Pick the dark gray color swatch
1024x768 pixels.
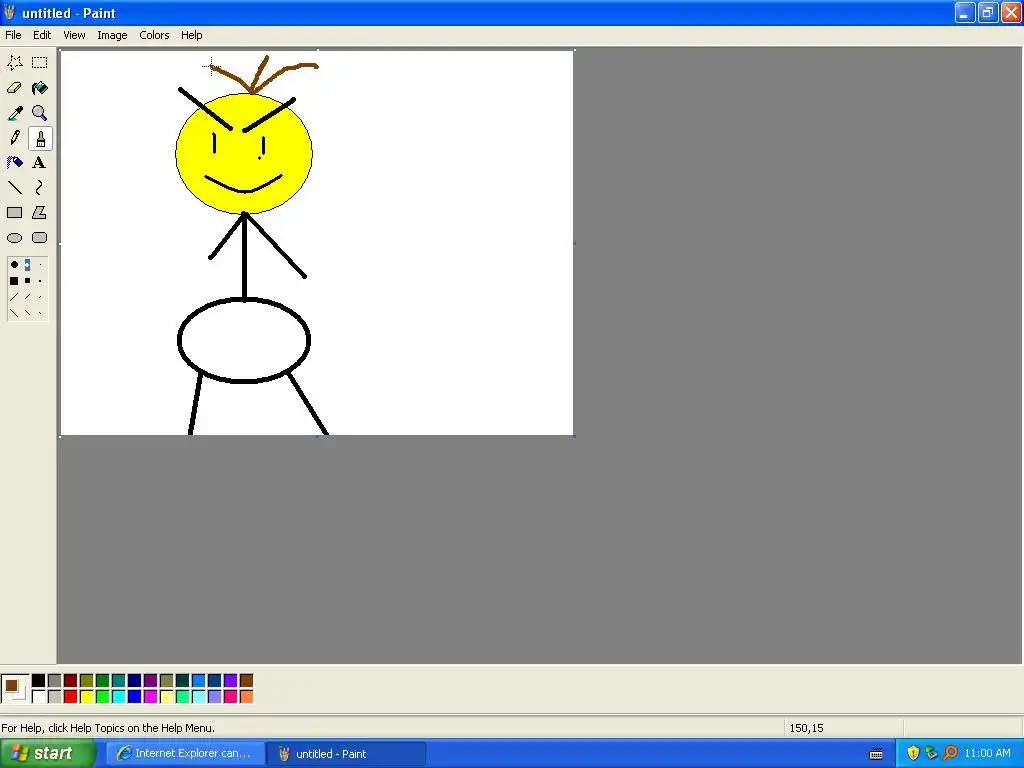[54, 681]
